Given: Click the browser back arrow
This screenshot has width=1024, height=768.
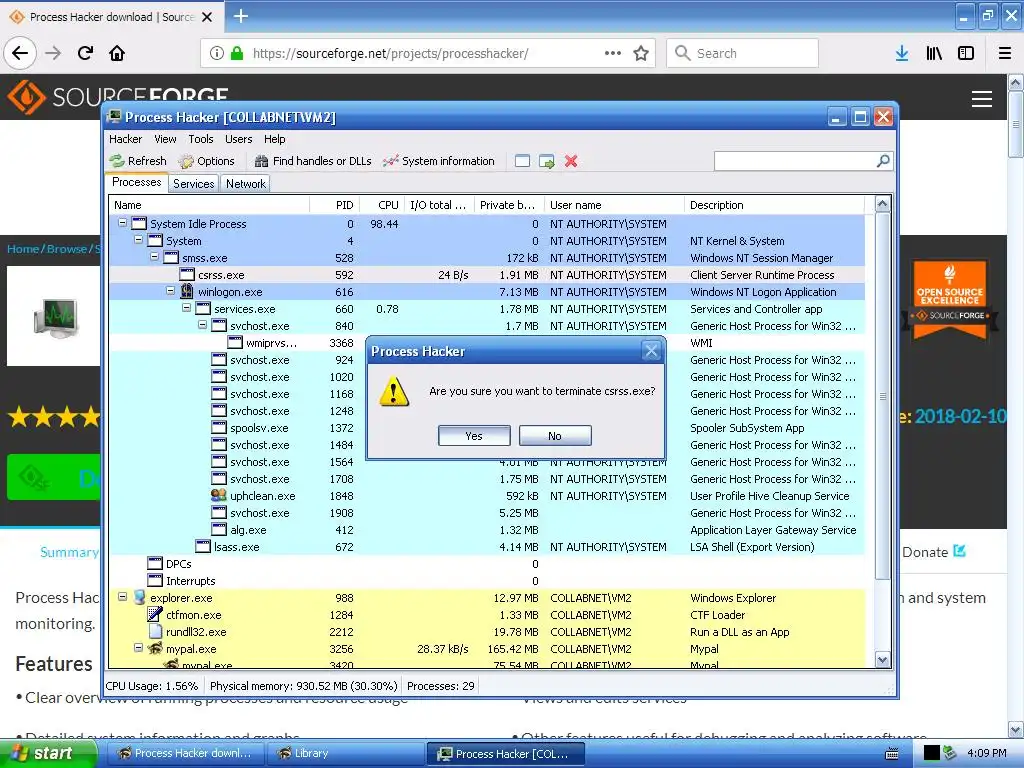Looking at the screenshot, I should (x=20, y=53).
